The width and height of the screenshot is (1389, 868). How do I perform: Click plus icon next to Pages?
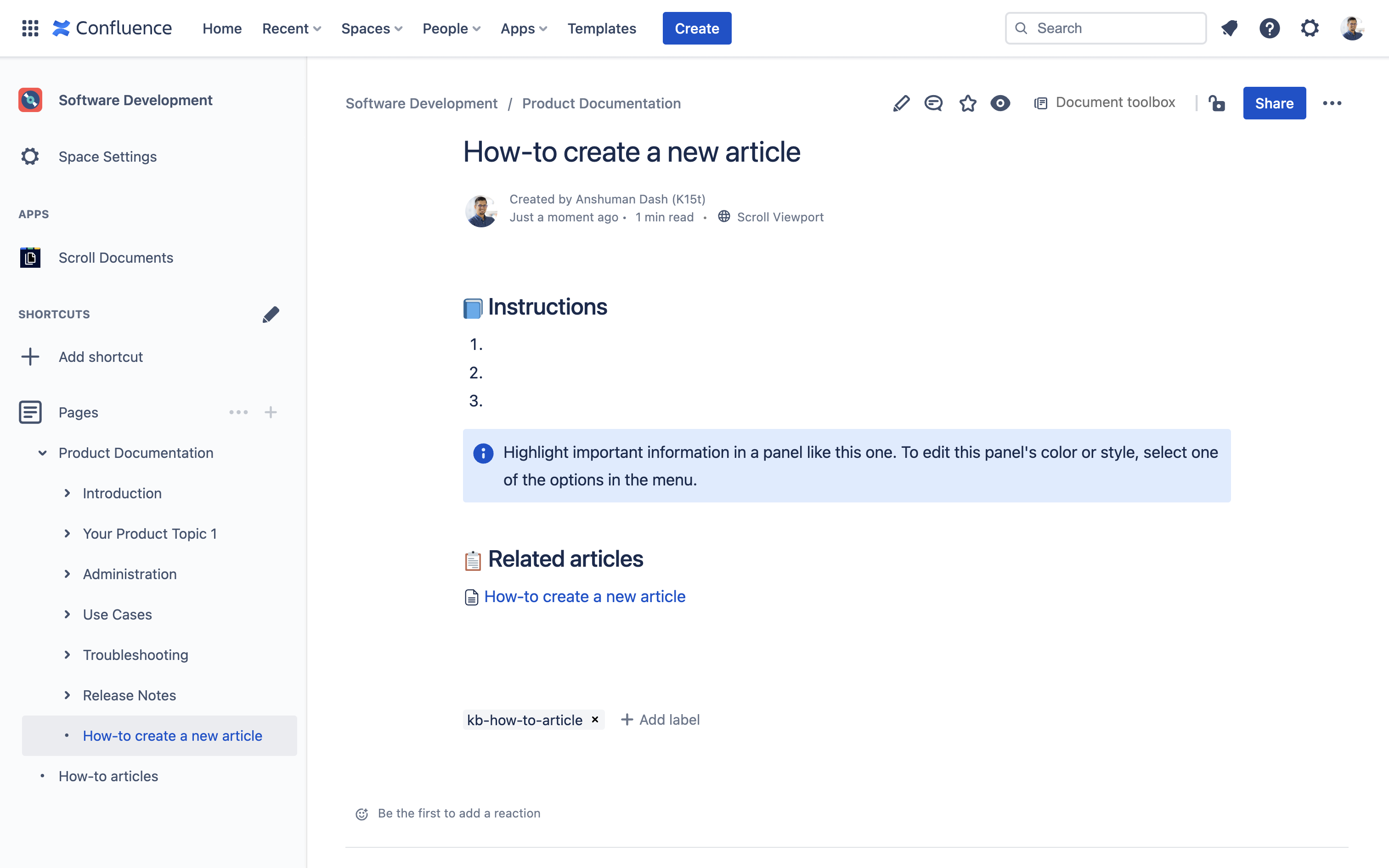point(271,412)
